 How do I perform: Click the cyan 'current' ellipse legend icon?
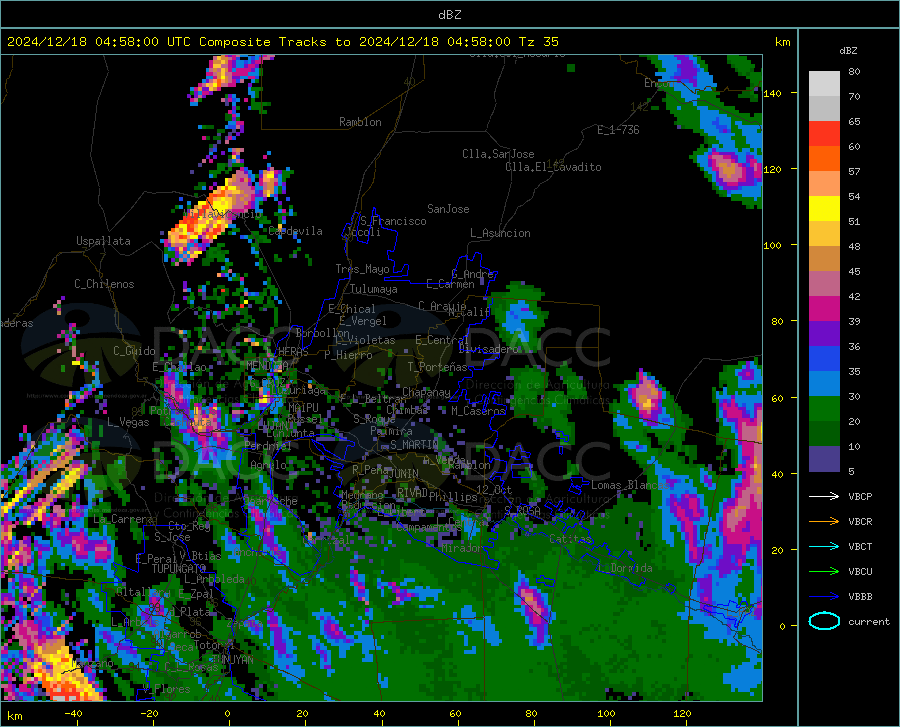point(824,621)
